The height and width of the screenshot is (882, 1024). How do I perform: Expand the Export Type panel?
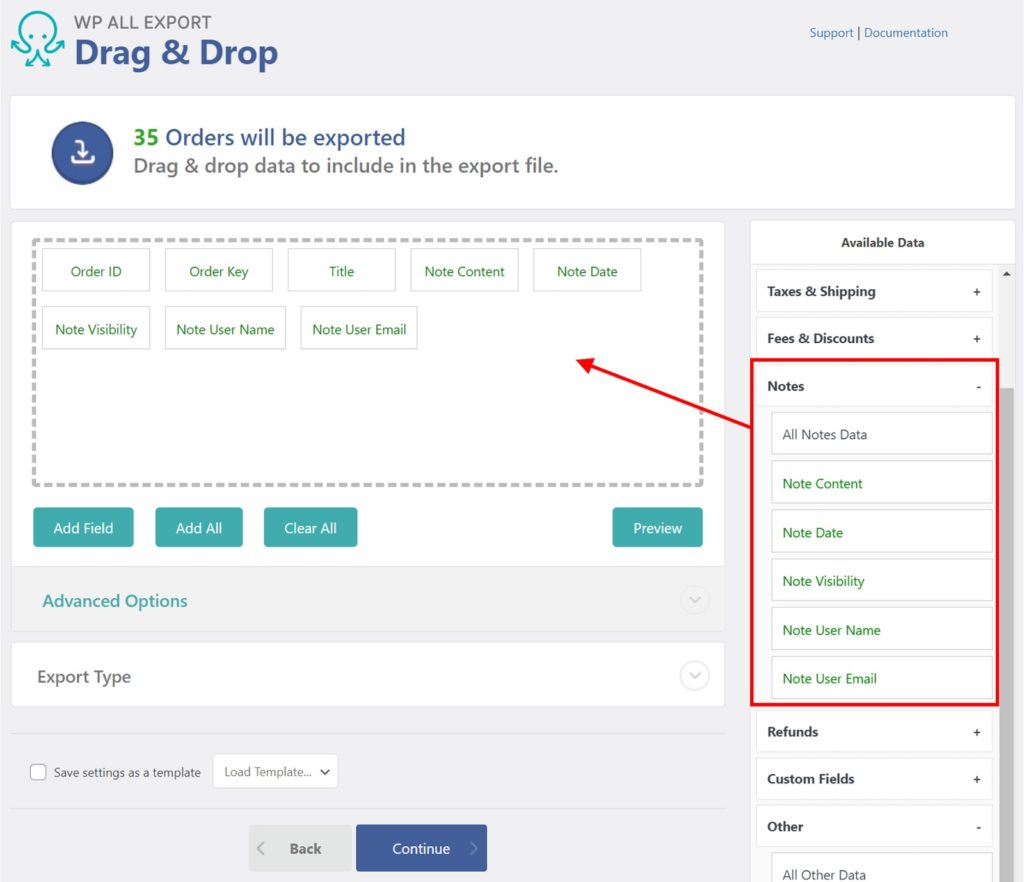tap(694, 675)
